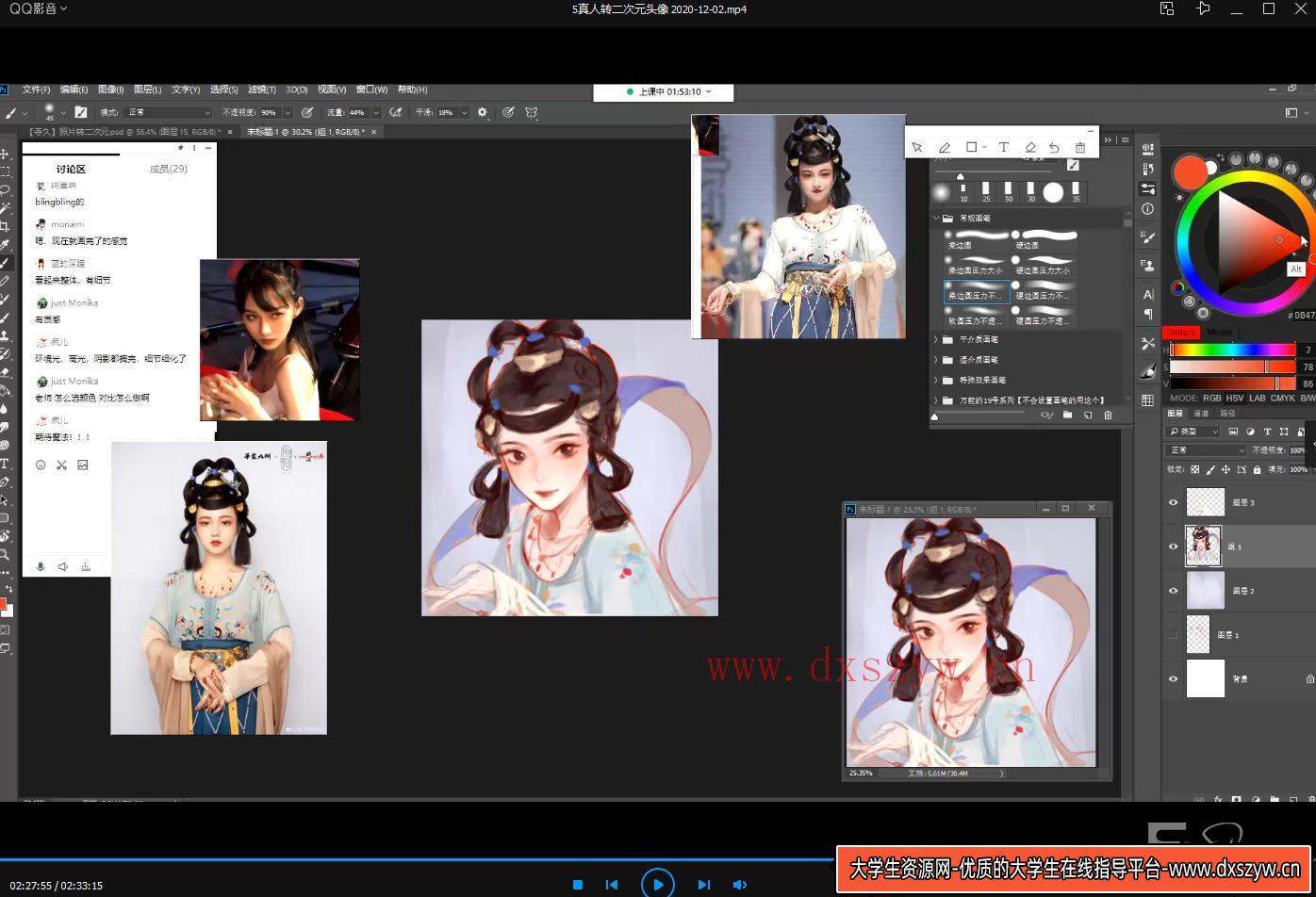Click the annotation undo arrow icon
This screenshot has height=897, width=1316.
pyautogui.click(x=1054, y=147)
